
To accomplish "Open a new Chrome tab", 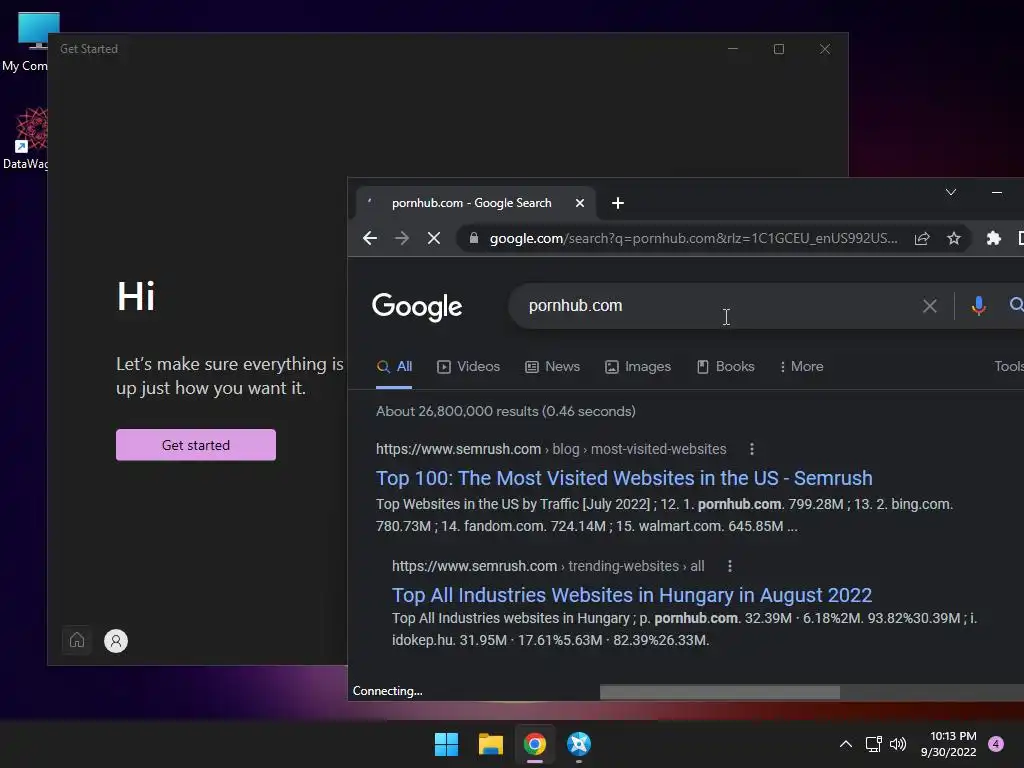I will click(618, 203).
